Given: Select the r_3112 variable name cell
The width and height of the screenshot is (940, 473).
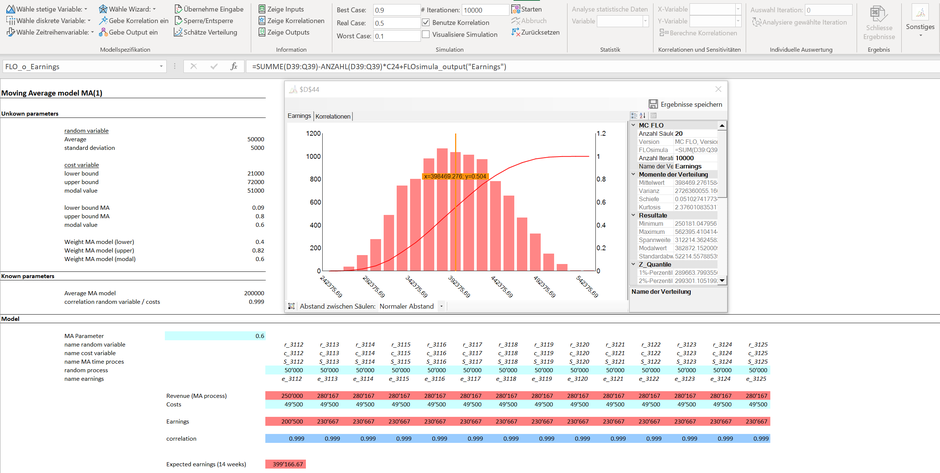Looking at the screenshot, I should pos(295,345).
